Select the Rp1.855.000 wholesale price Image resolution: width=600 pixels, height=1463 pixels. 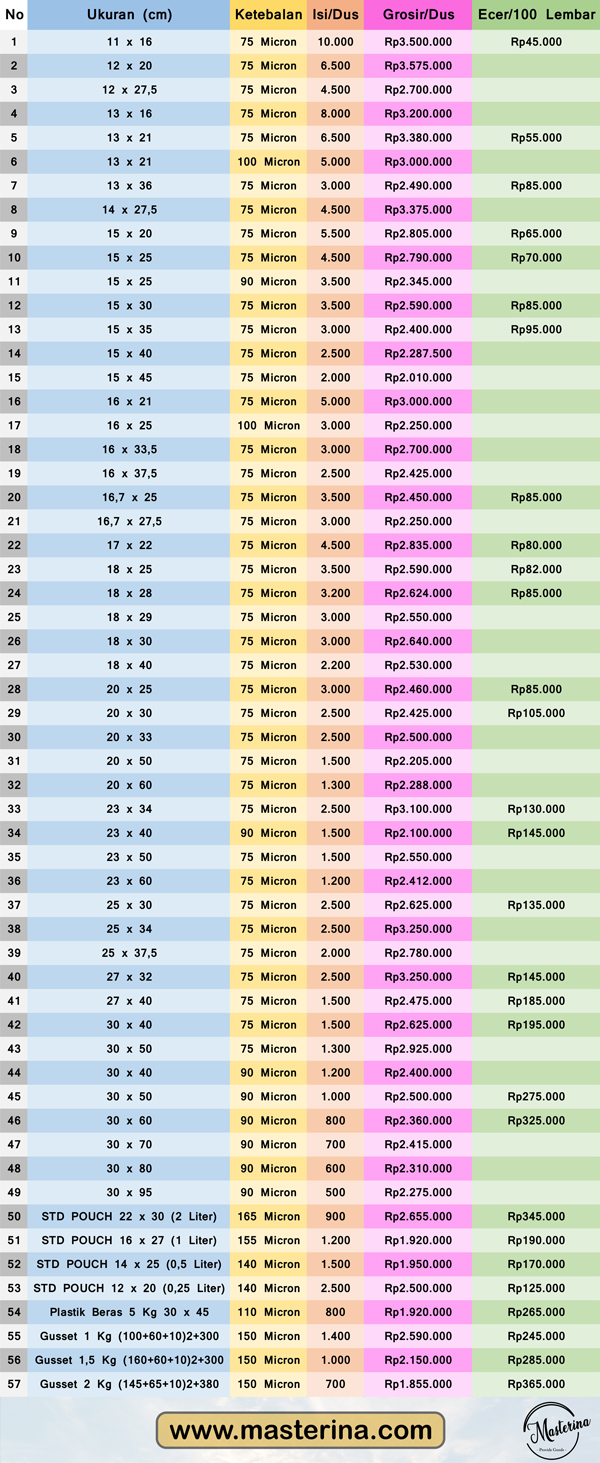pos(418,1384)
